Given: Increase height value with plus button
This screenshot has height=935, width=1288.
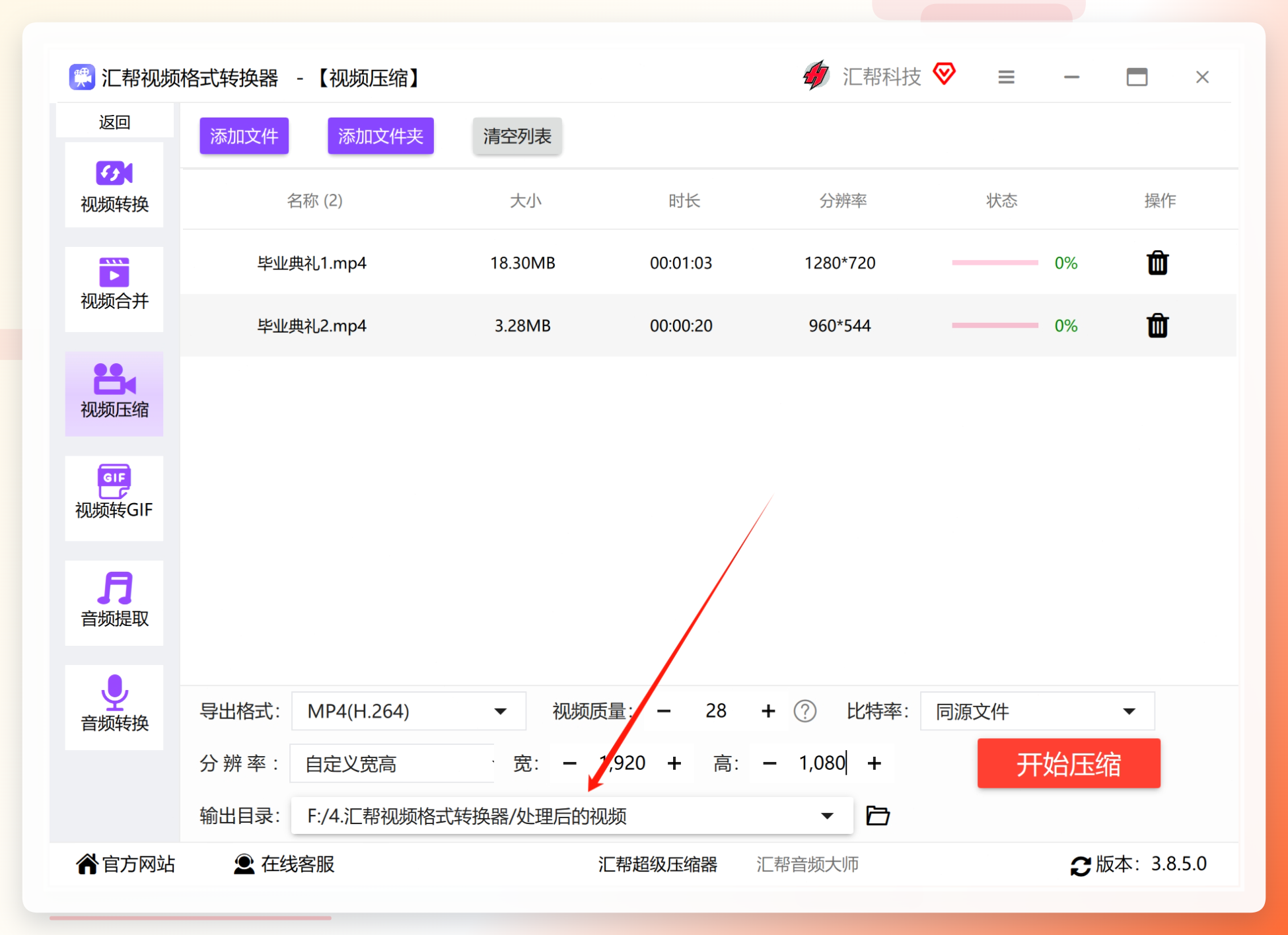Looking at the screenshot, I should pos(874,763).
